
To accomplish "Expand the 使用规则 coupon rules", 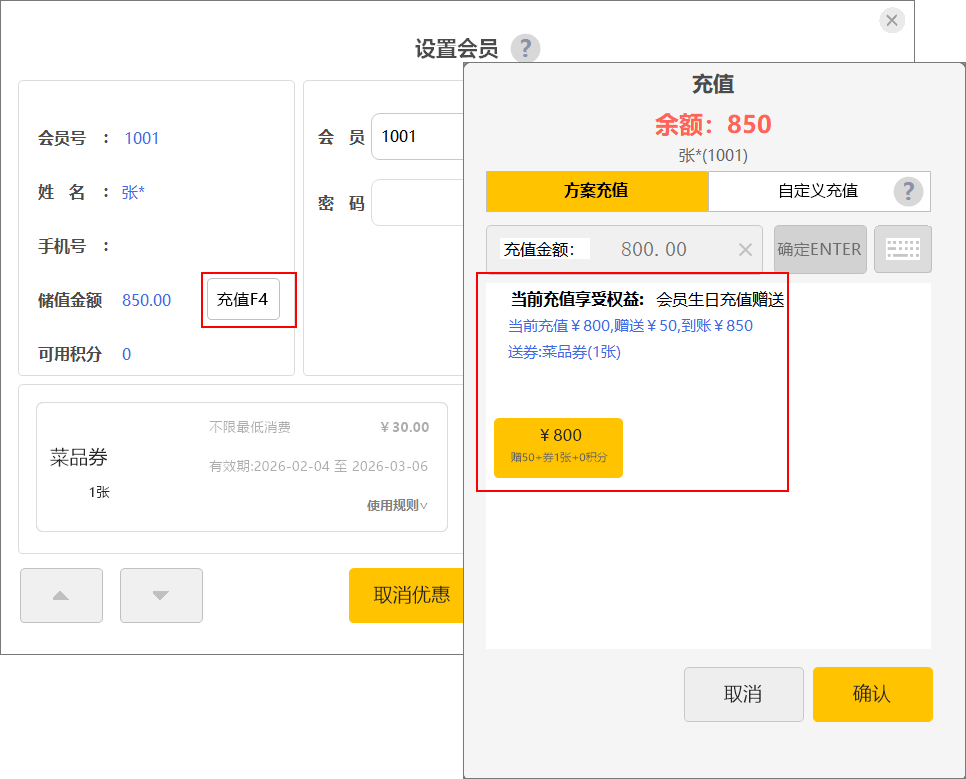I will [397, 505].
